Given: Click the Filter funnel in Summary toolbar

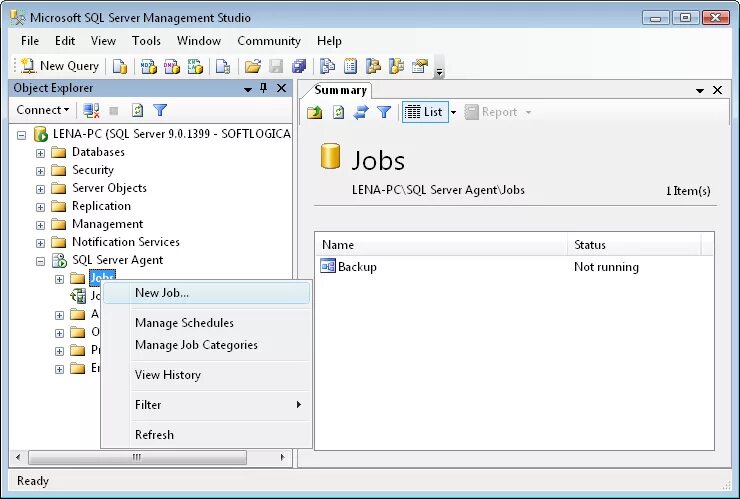Looking at the screenshot, I should tap(384, 112).
